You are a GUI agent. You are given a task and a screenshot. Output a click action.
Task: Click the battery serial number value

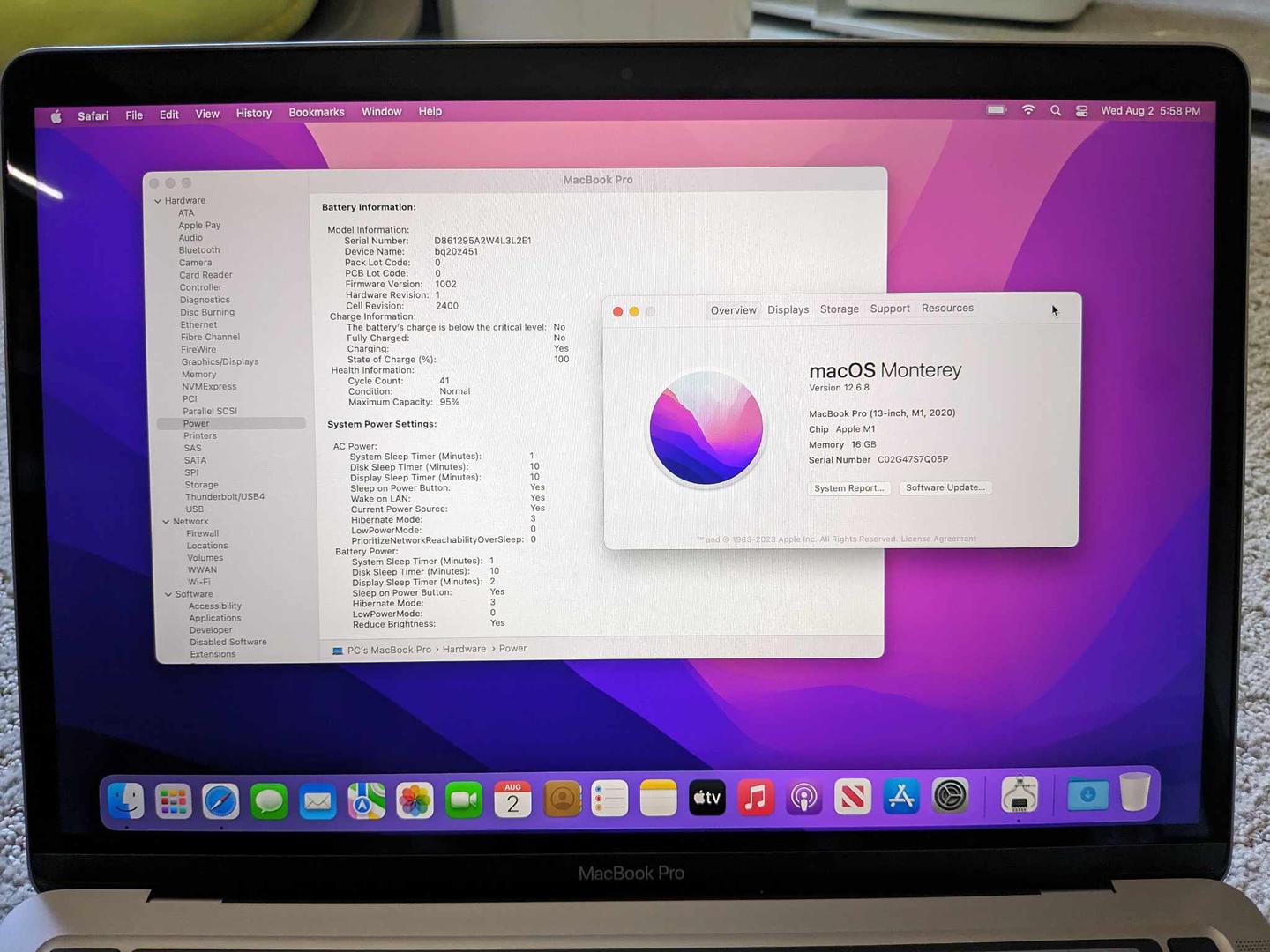tap(482, 241)
